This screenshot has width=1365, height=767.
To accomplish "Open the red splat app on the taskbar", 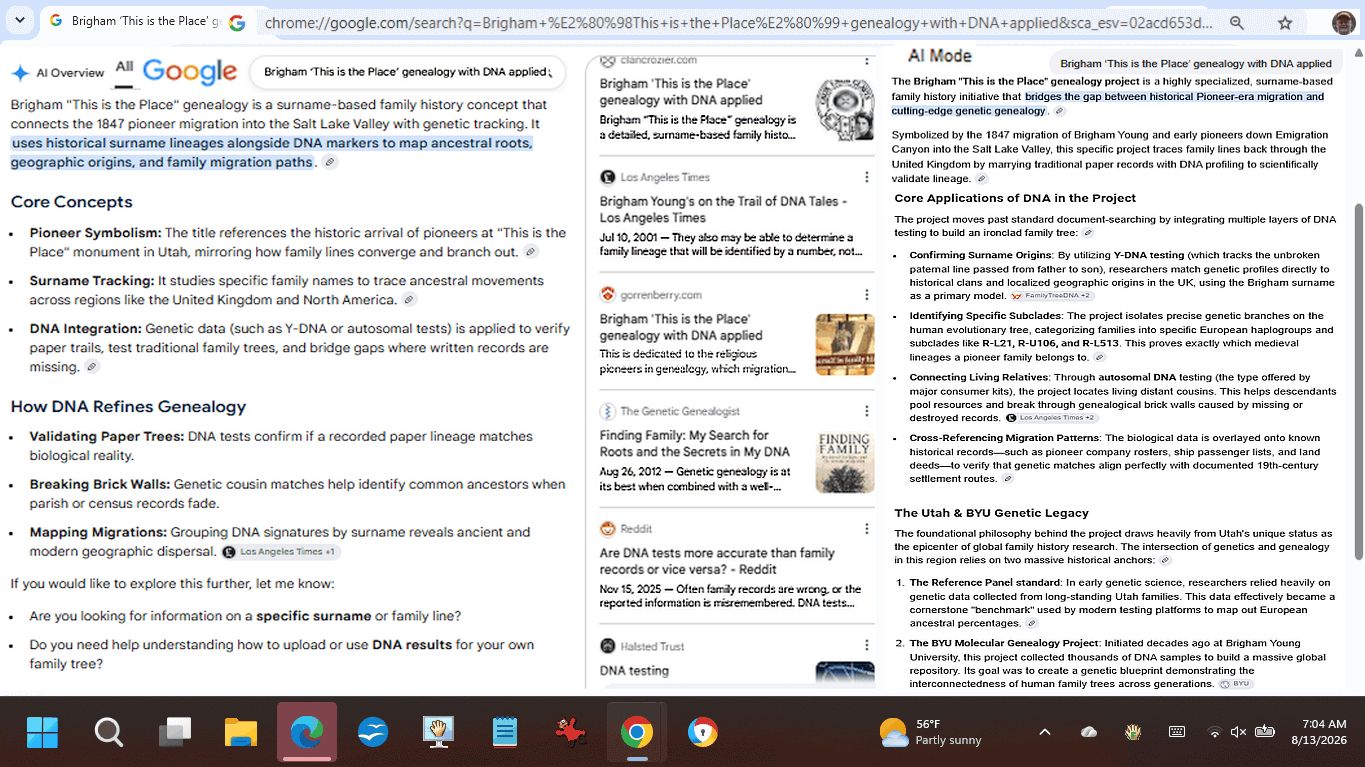I will 571,733.
